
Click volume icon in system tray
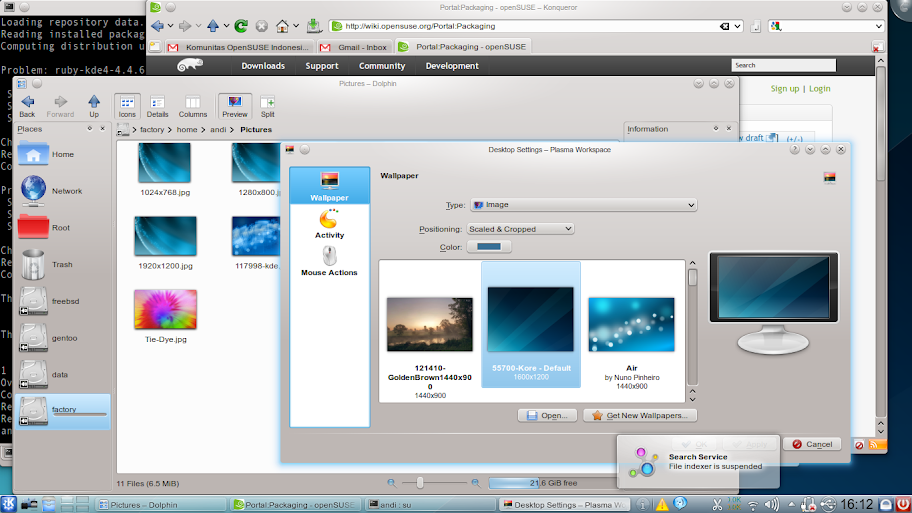coord(771,505)
